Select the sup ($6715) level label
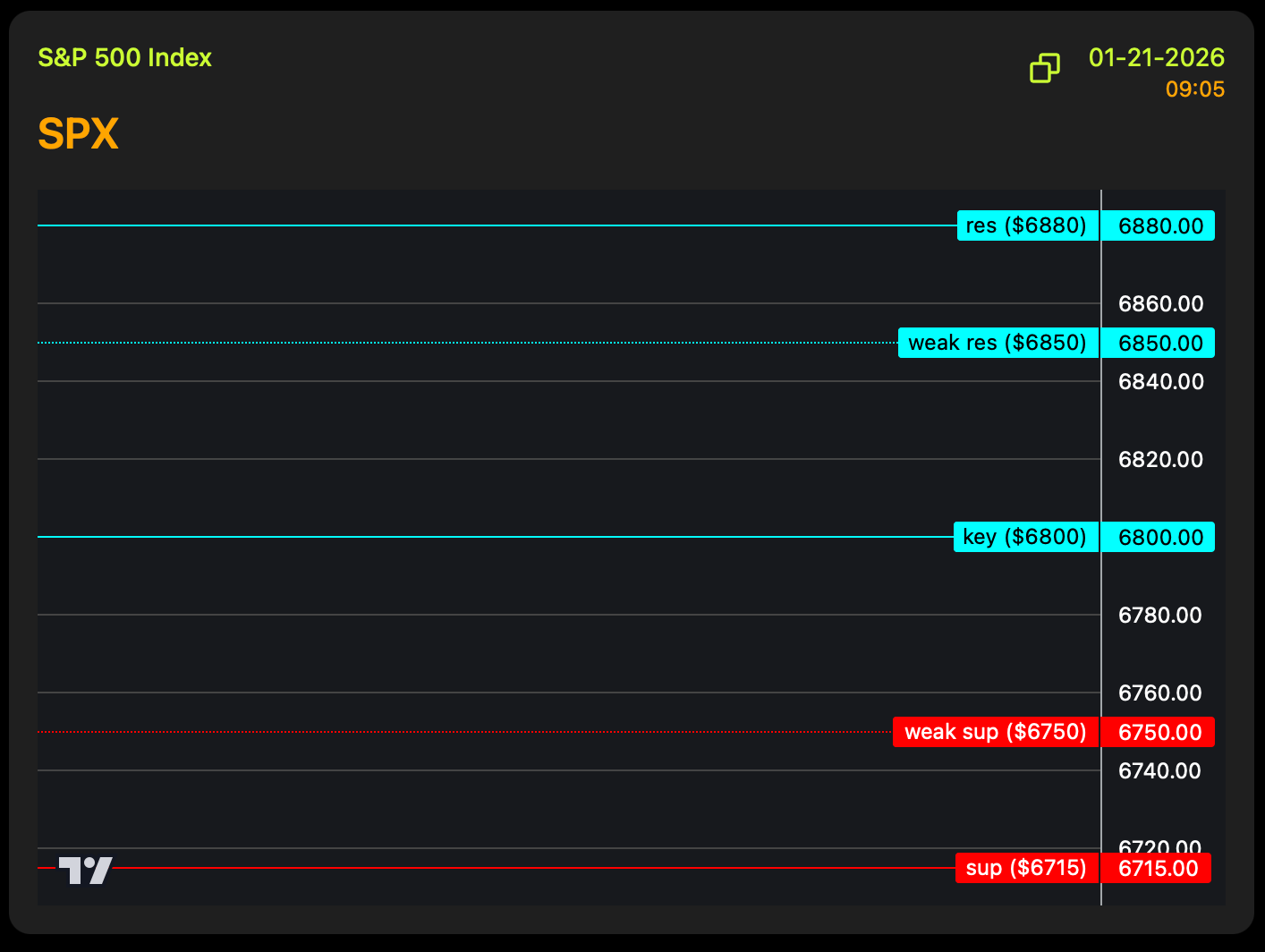Image resolution: width=1265 pixels, height=952 pixels. point(1026,868)
